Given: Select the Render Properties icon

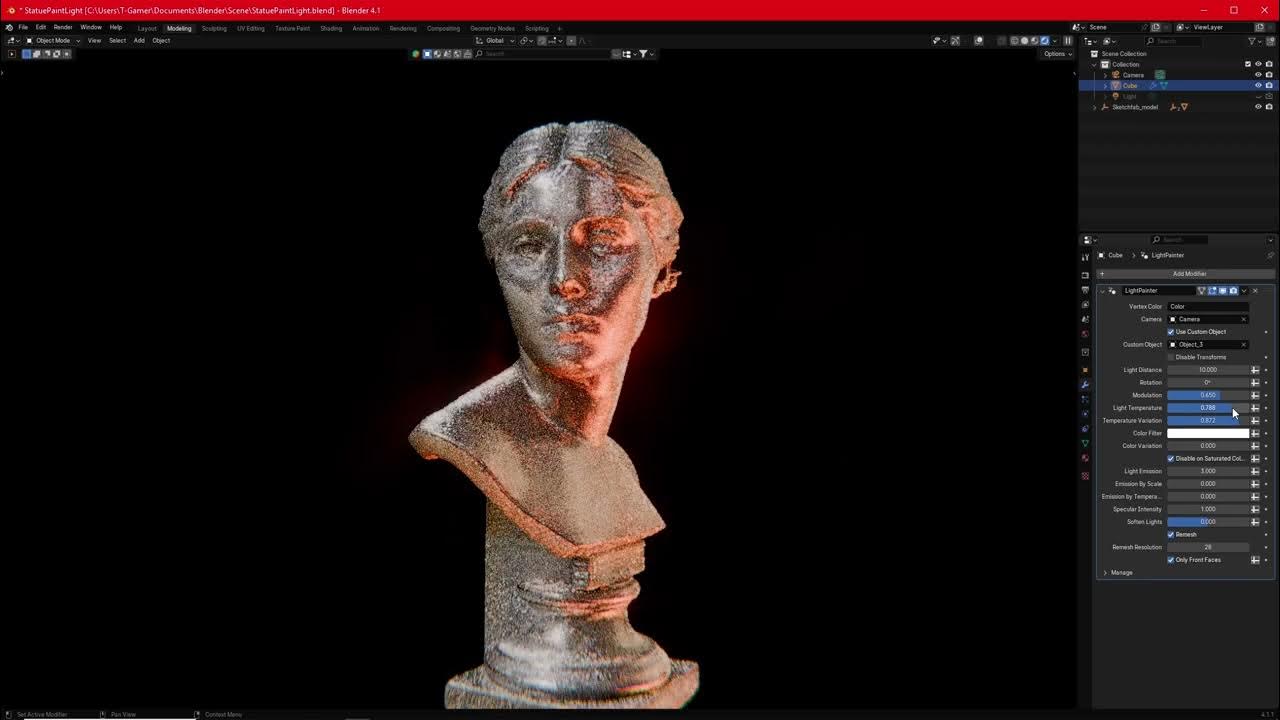Looking at the screenshot, I should pyautogui.click(x=1086, y=274).
